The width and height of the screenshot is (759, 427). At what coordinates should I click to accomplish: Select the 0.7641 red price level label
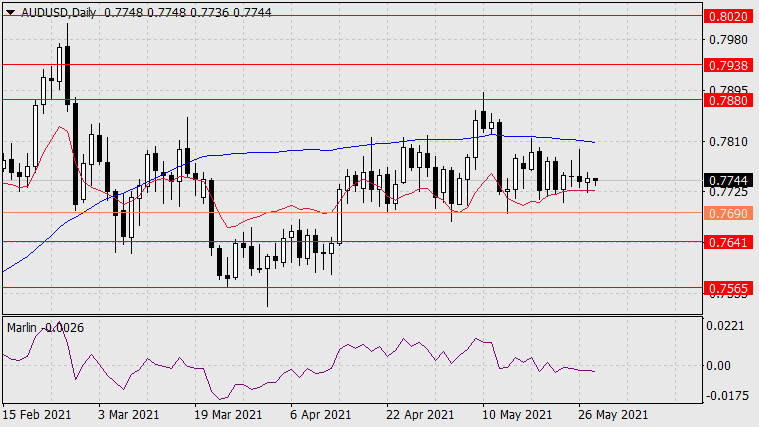click(x=729, y=242)
